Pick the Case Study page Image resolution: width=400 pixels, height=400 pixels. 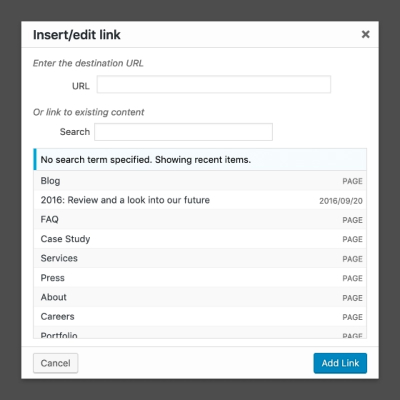point(200,239)
